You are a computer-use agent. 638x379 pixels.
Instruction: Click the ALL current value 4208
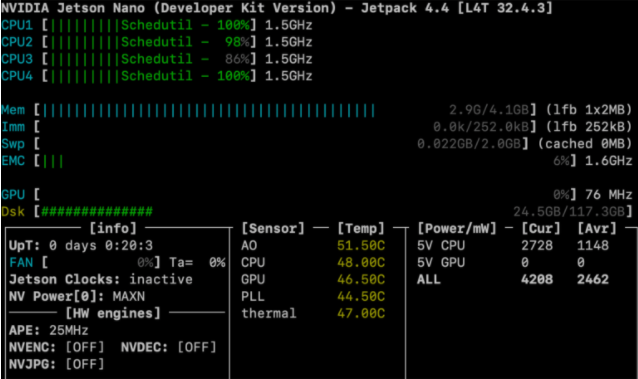537,279
